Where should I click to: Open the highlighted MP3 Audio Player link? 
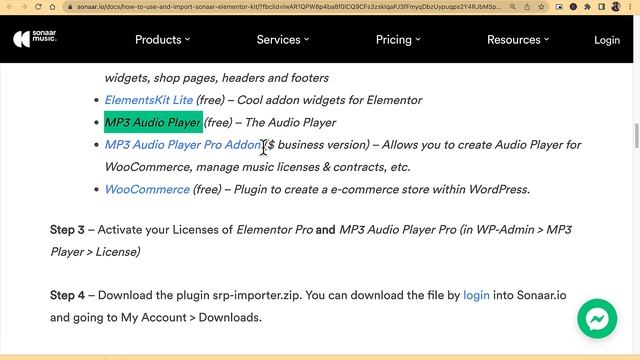[x=153, y=122]
